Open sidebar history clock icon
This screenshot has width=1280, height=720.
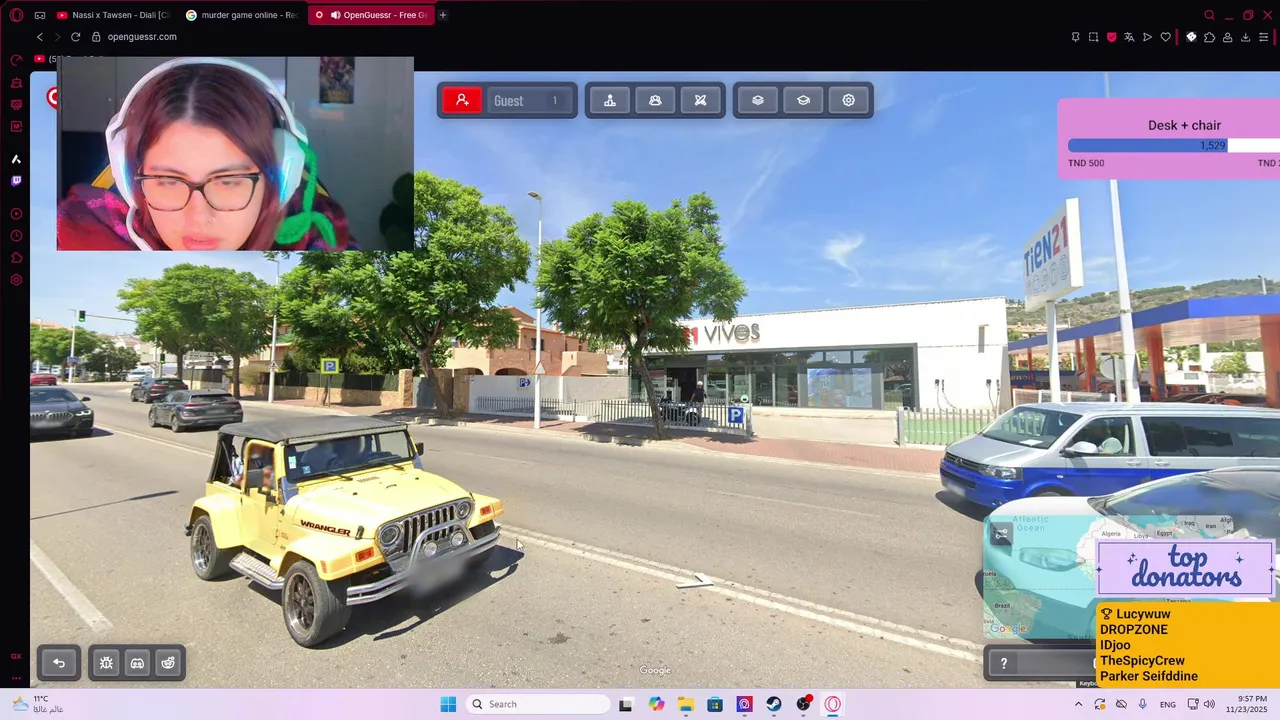point(16,236)
